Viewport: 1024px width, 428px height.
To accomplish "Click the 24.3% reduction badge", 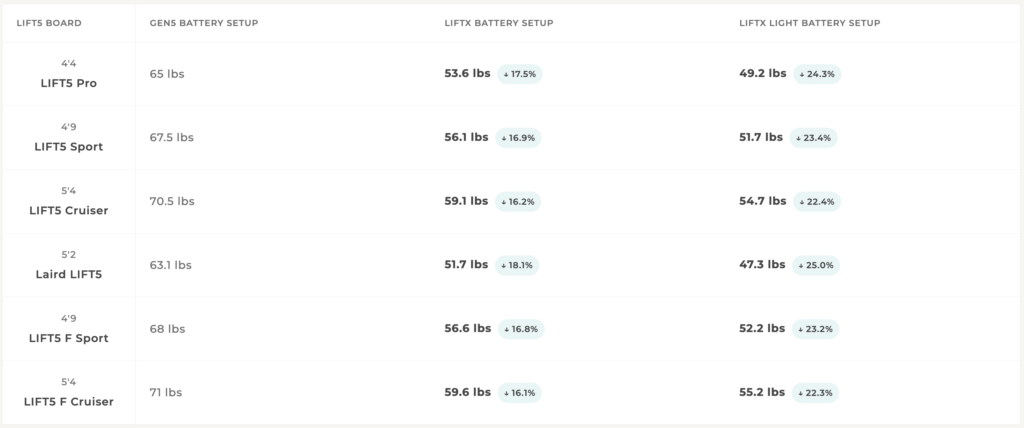I will pos(817,74).
